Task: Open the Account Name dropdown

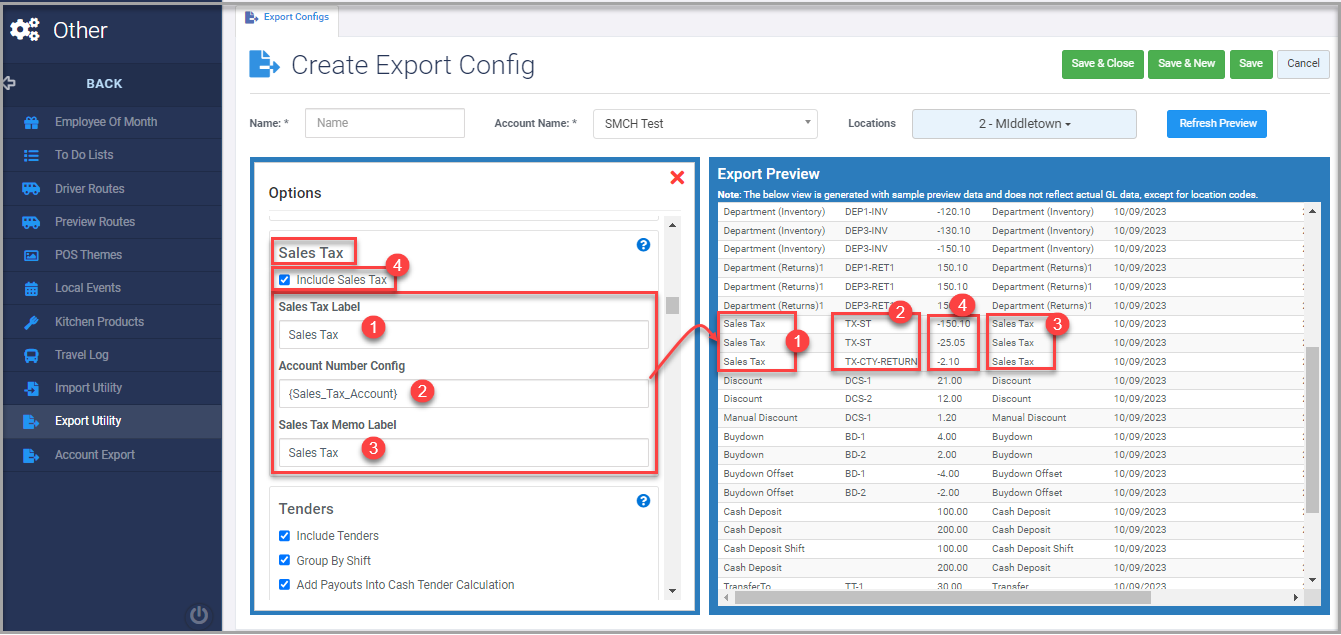Action: 705,124
